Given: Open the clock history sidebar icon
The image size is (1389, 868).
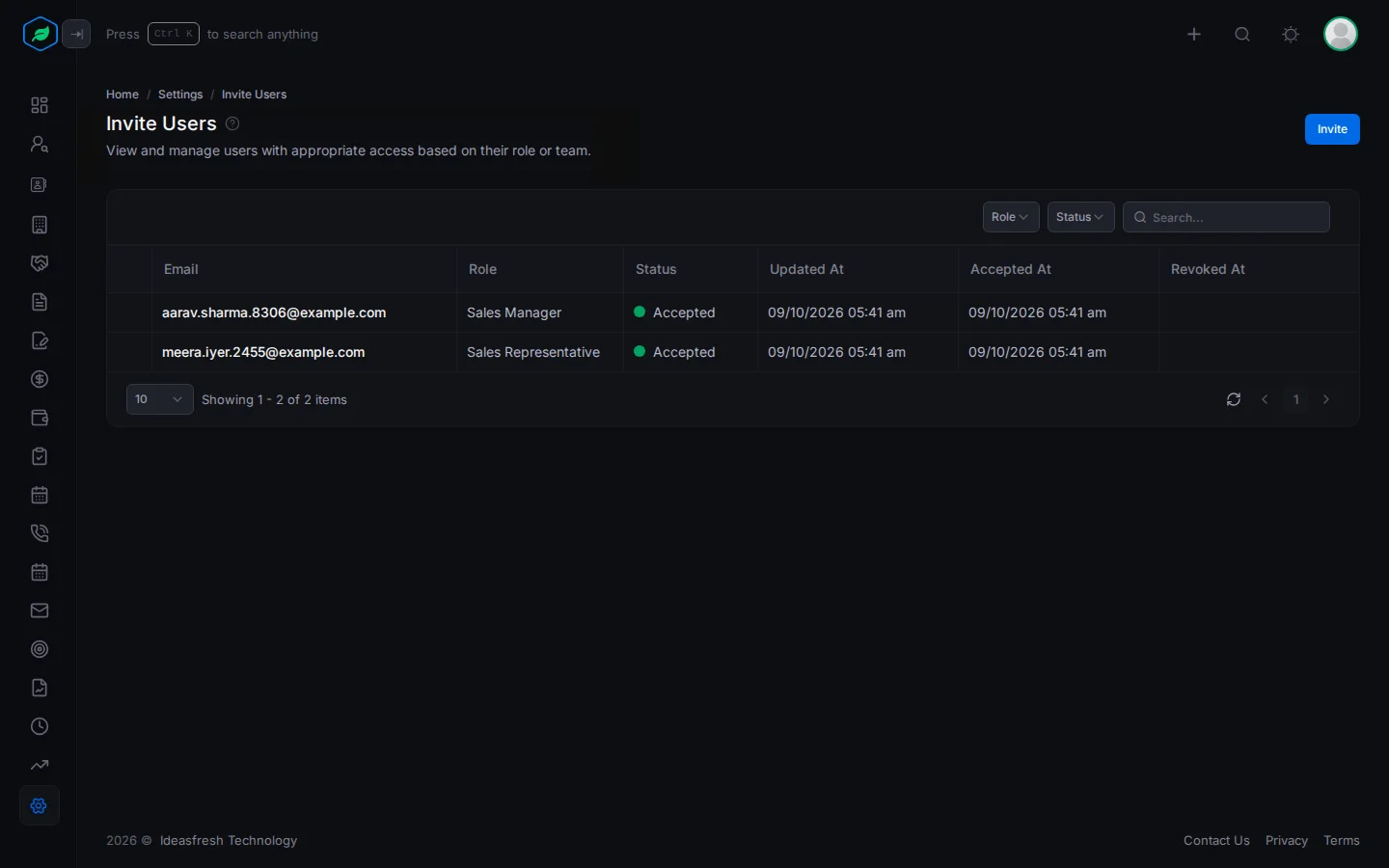Looking at the screenshot, I should (x=40, y=726).
